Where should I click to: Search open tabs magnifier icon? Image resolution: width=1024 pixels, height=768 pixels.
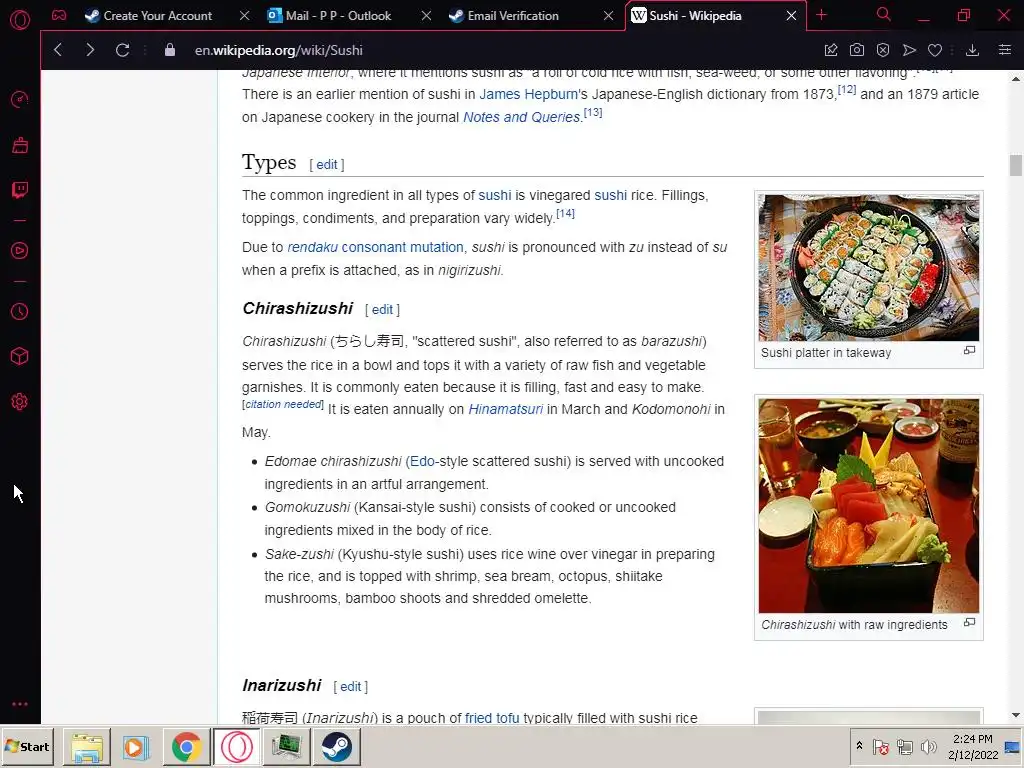tap(884, 14)
